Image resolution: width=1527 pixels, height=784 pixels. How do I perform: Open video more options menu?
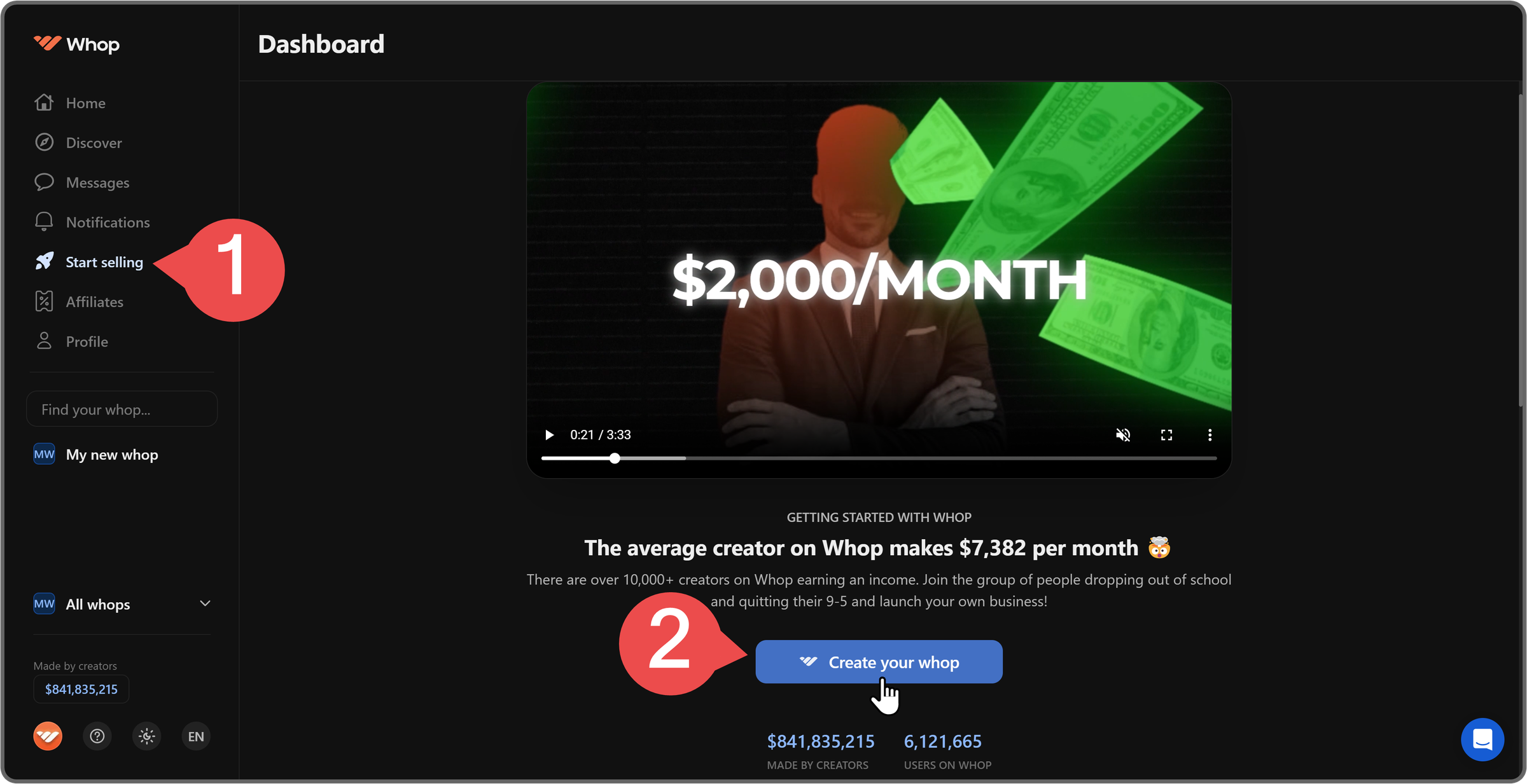(1210, 435)
